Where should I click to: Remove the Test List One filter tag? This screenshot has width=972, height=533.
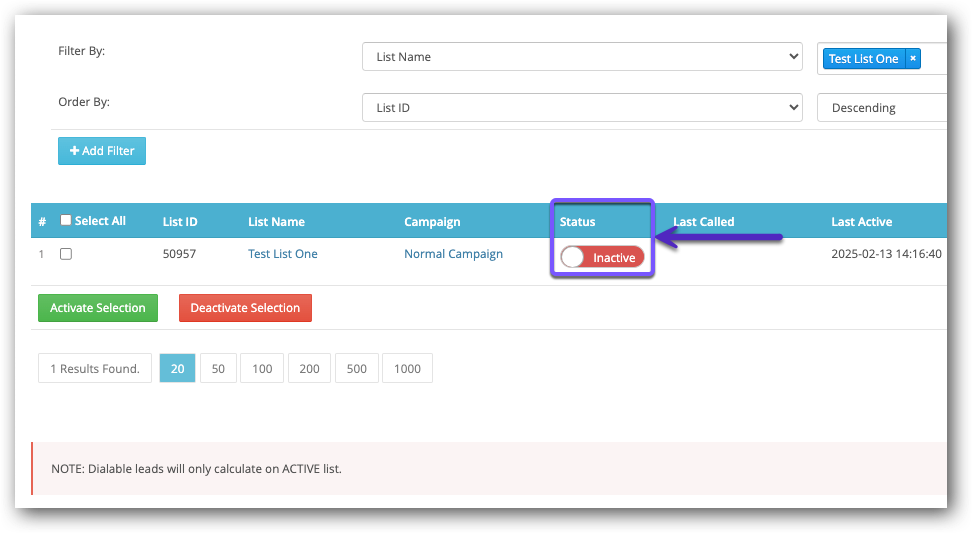tap(912, 59)
